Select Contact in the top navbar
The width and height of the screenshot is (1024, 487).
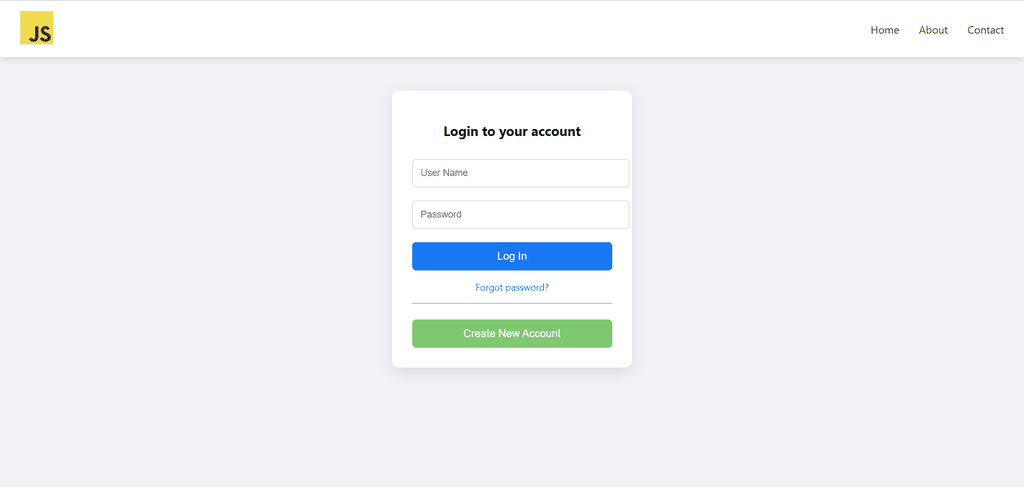point(985,30)
